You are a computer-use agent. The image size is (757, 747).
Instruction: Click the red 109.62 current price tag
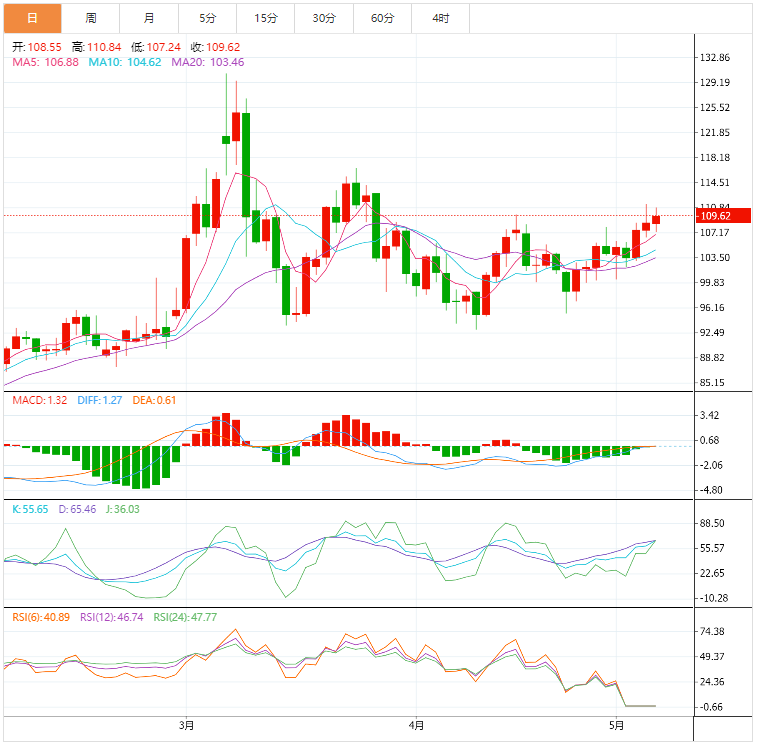click(x=723, y=216)
